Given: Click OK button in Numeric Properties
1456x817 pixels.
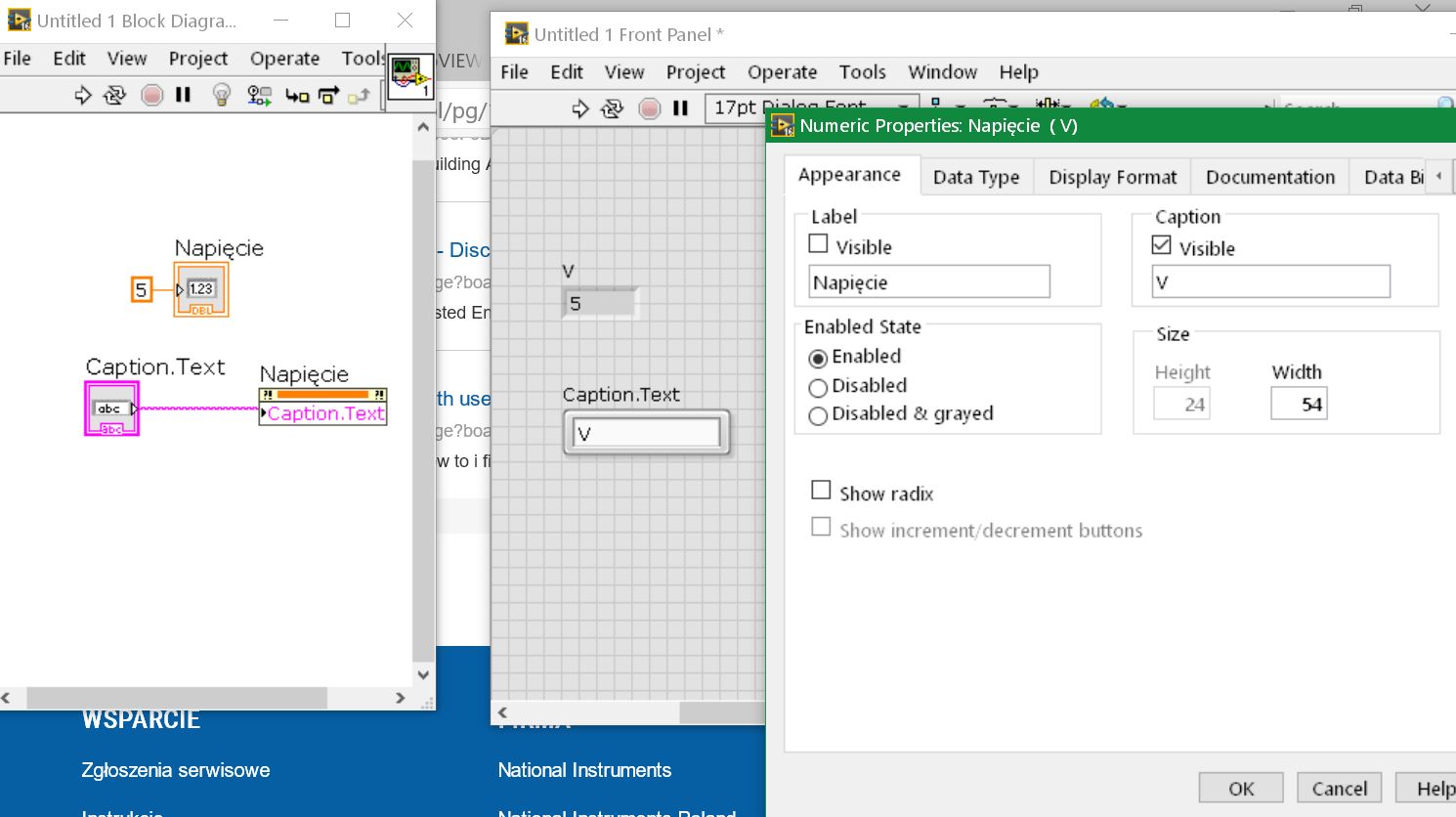Looking at the screenshot, I should 1241,789.
